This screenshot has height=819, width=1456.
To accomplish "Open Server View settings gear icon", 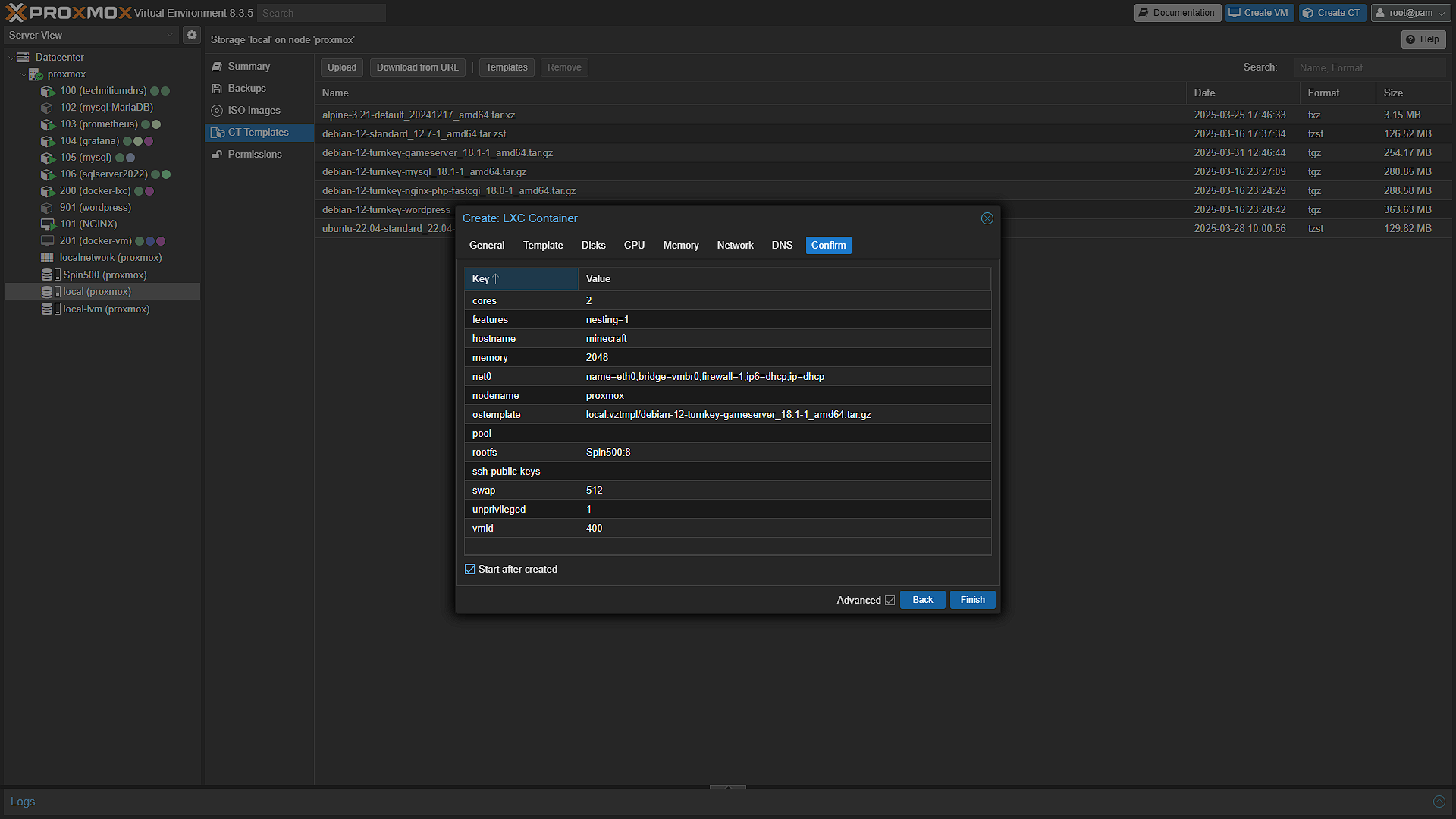I will 192,35.
